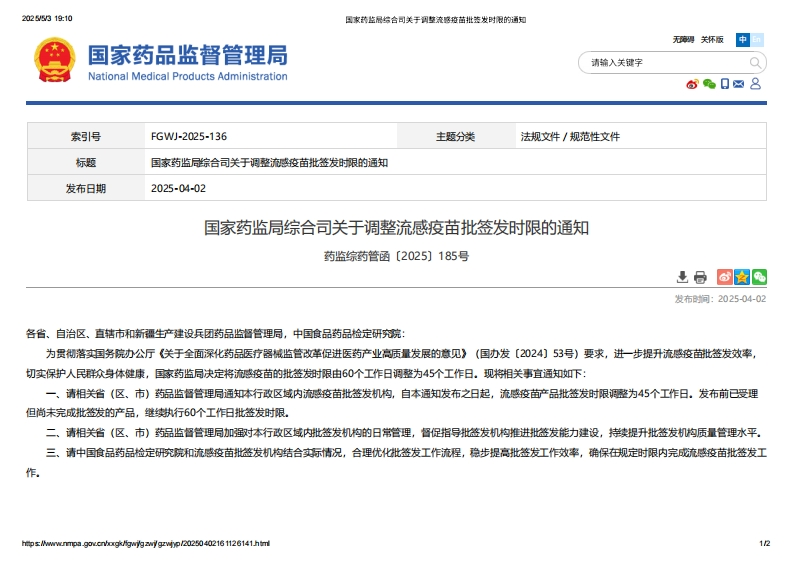
Task: Share the article to Weibo (red share button)
Action: point(726,277)
